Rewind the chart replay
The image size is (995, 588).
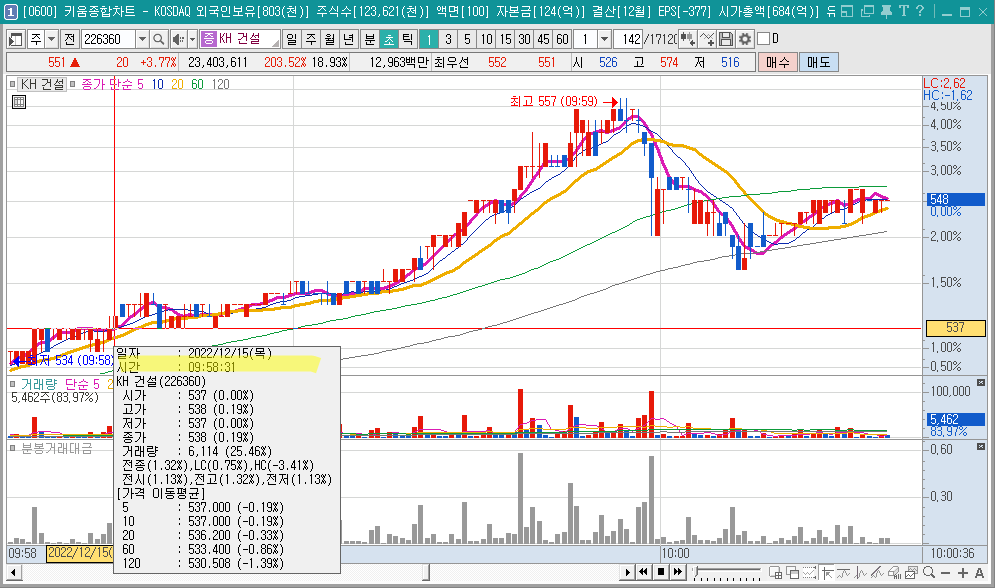(x=643, y=572)
